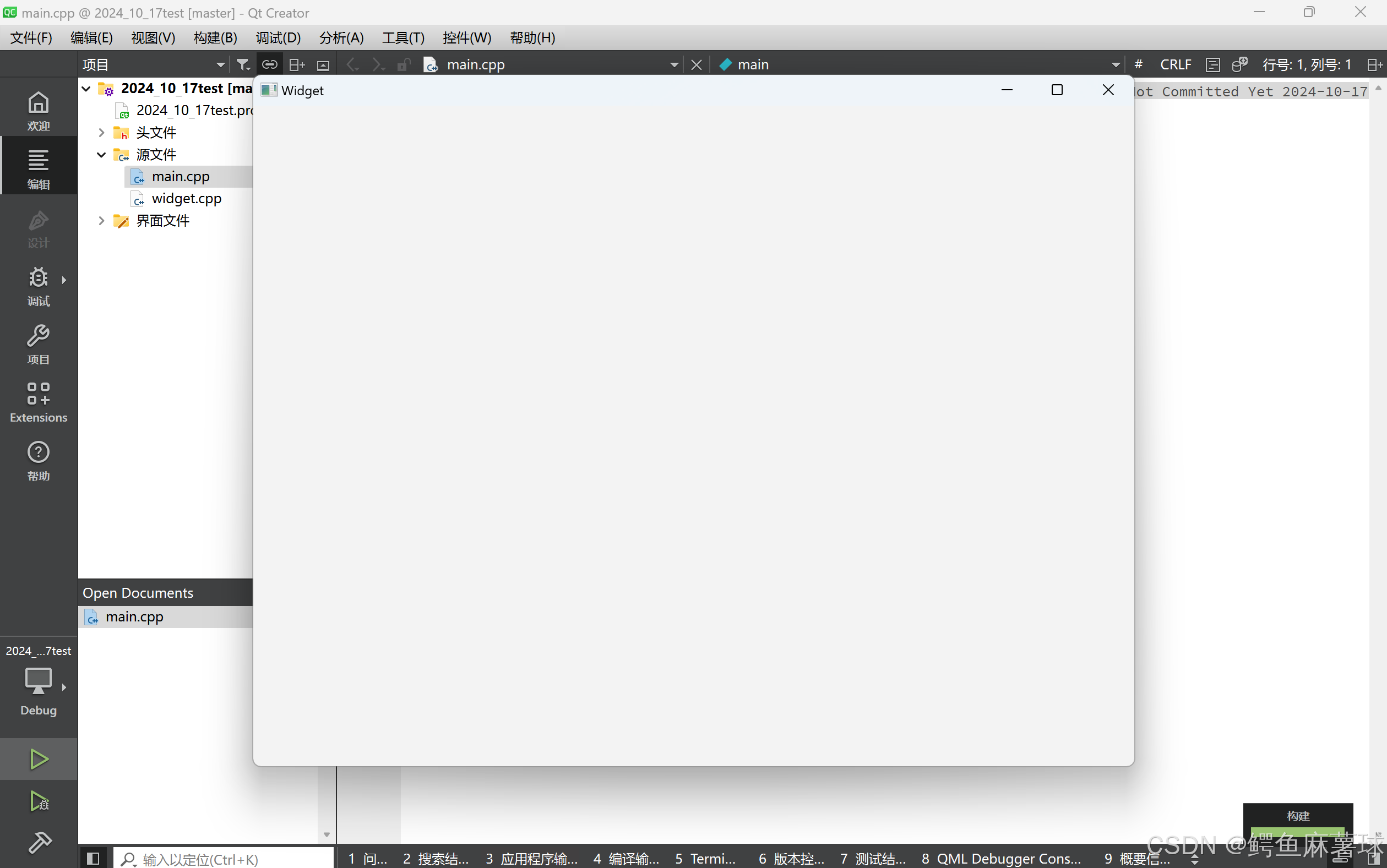Change CRLF line ending setting

1176,64
